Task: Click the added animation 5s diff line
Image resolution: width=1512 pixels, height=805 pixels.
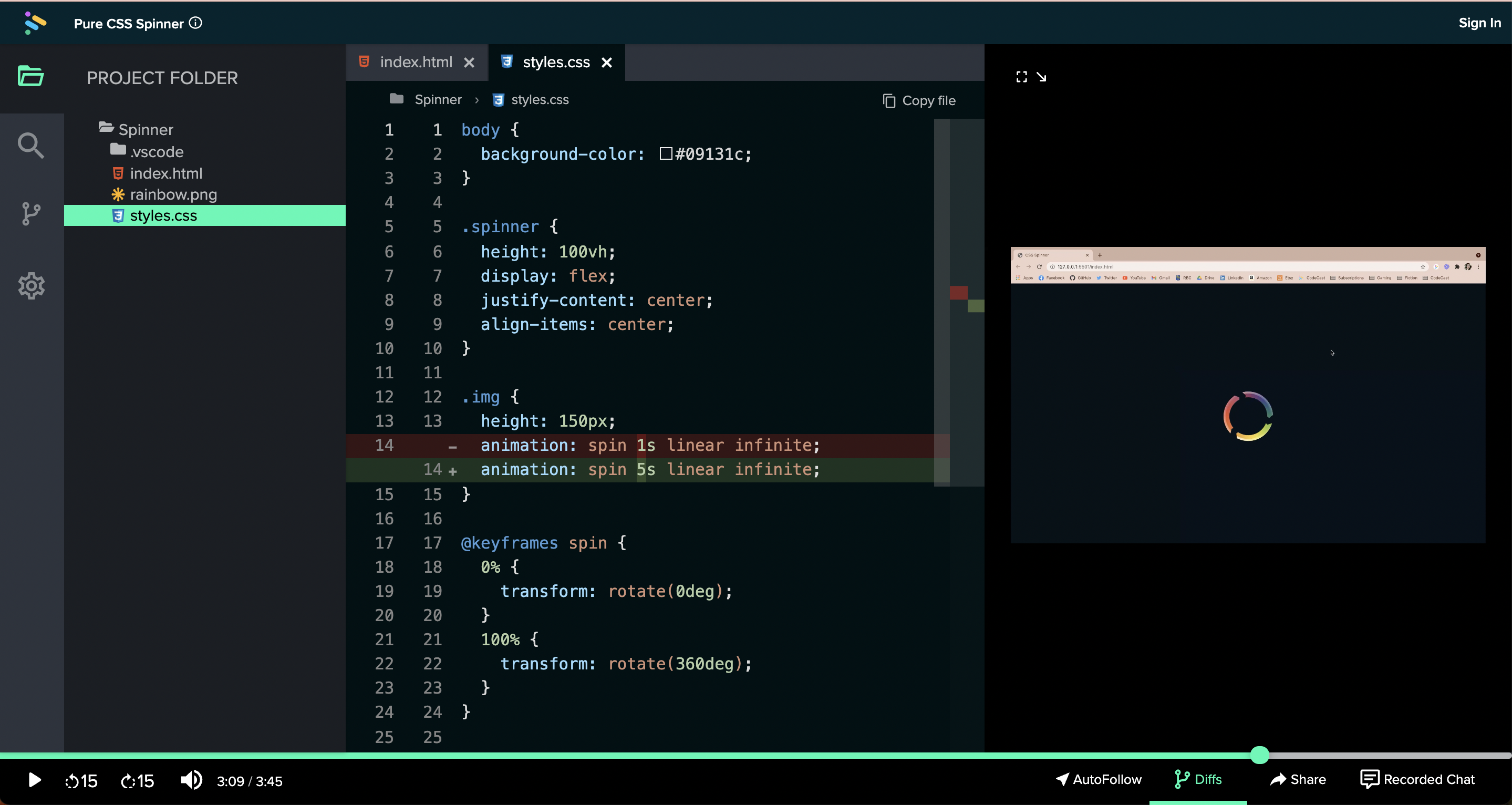Action: click(647, 470)
